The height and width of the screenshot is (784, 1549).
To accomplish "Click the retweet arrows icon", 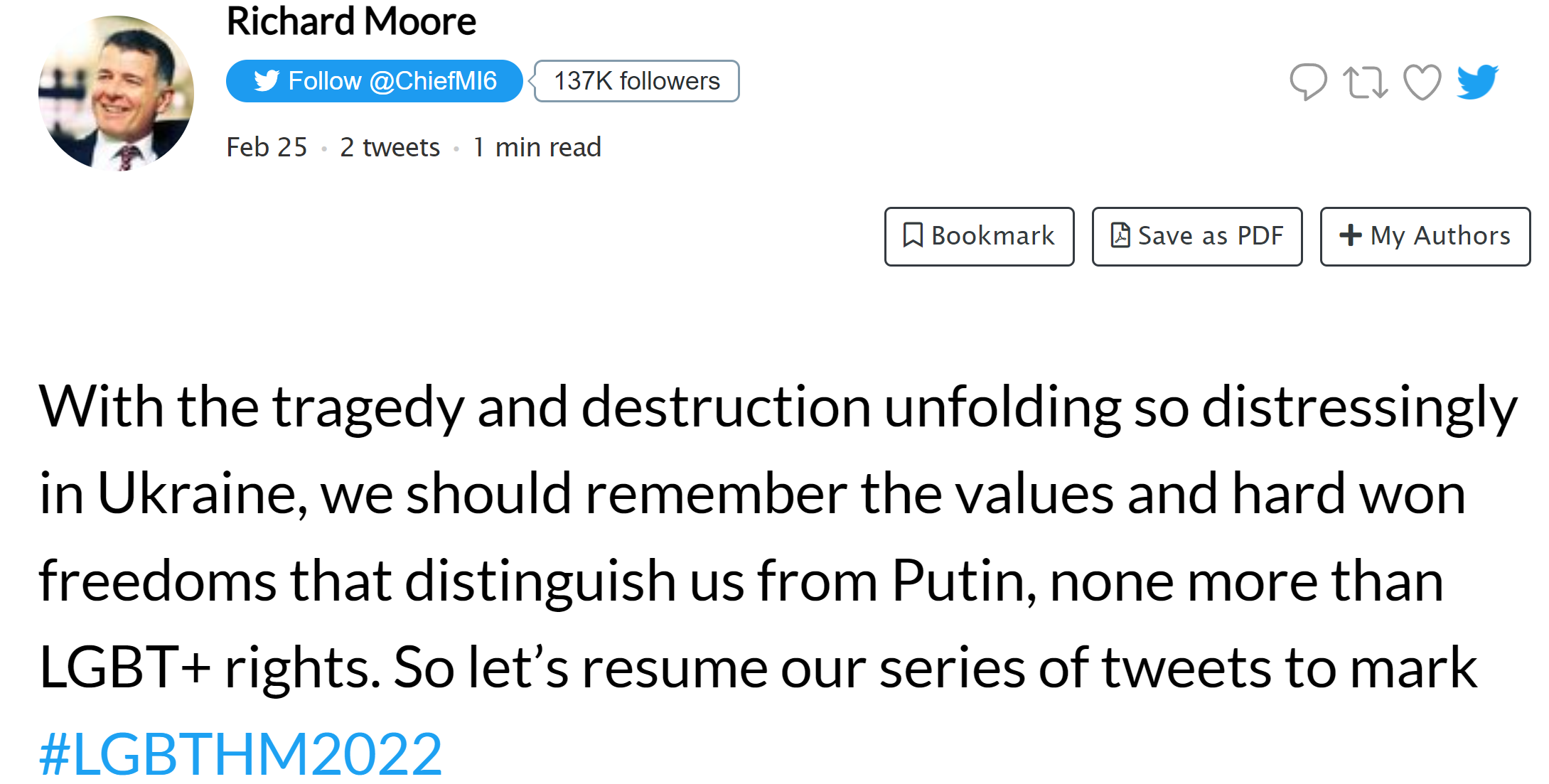I will (1365, 82).
